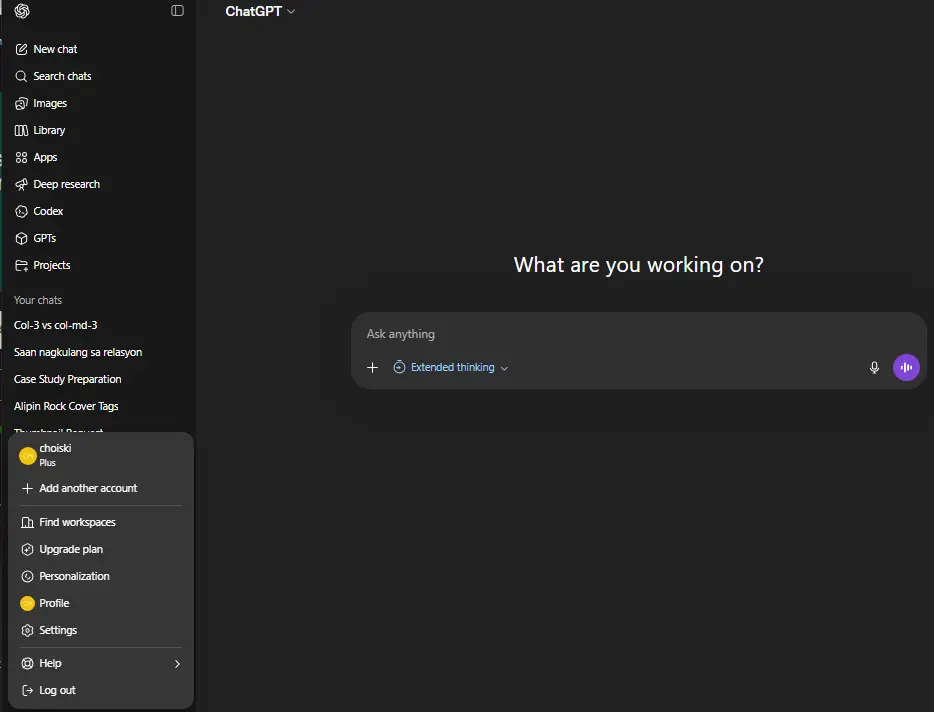This screenshot has width=934, height=712.
Task: Click the plus attach icon in composer
Action: tap(372, 368)
